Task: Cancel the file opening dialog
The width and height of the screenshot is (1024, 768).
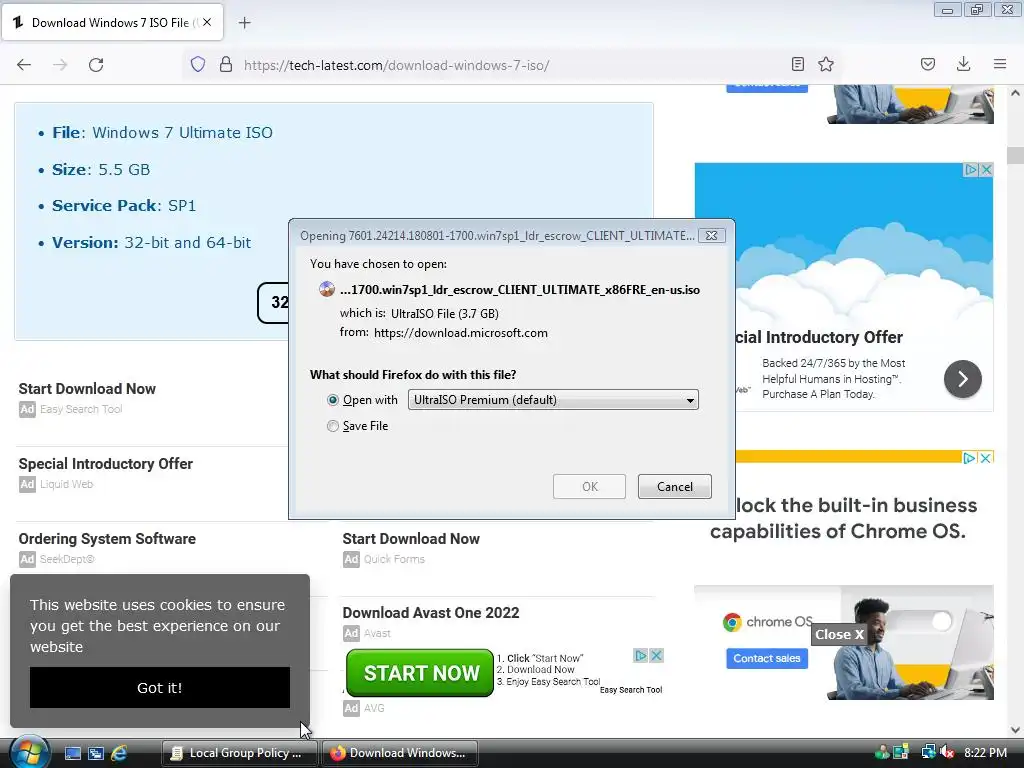Action: click(x=675, y=487)
